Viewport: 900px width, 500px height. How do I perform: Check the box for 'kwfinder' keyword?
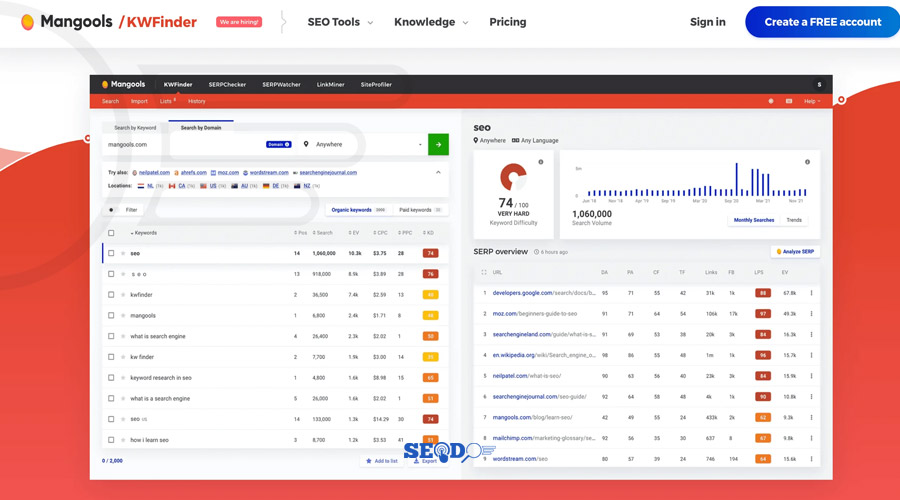click(111, 295)
